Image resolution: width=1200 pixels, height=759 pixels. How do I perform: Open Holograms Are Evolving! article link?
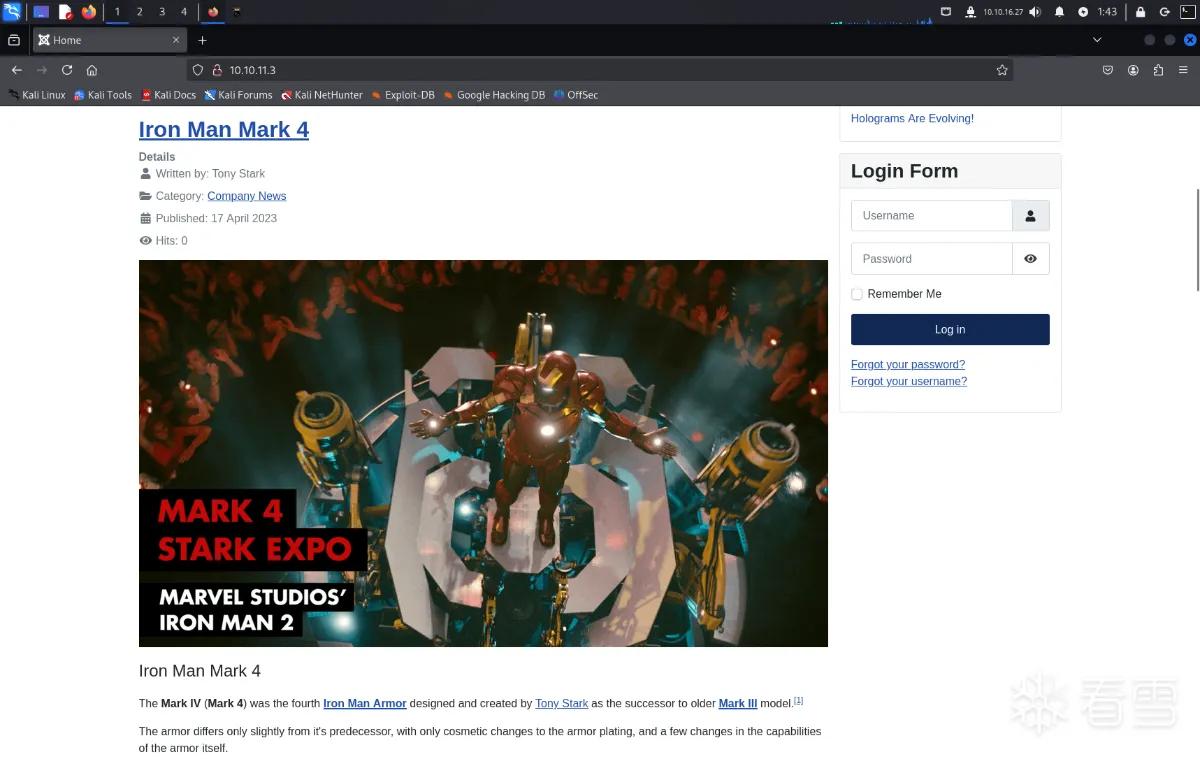click(x=912, y=118)
